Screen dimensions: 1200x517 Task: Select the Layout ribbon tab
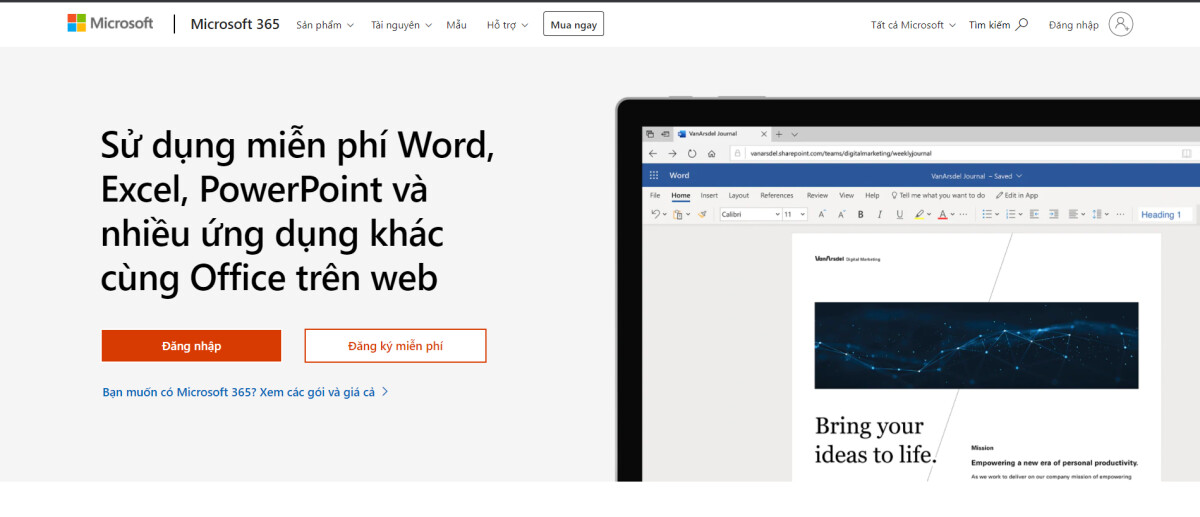tap(739, 195)
